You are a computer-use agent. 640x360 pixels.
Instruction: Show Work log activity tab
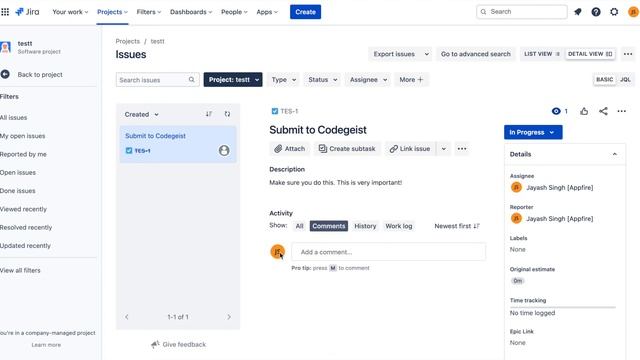click(399, 226)
